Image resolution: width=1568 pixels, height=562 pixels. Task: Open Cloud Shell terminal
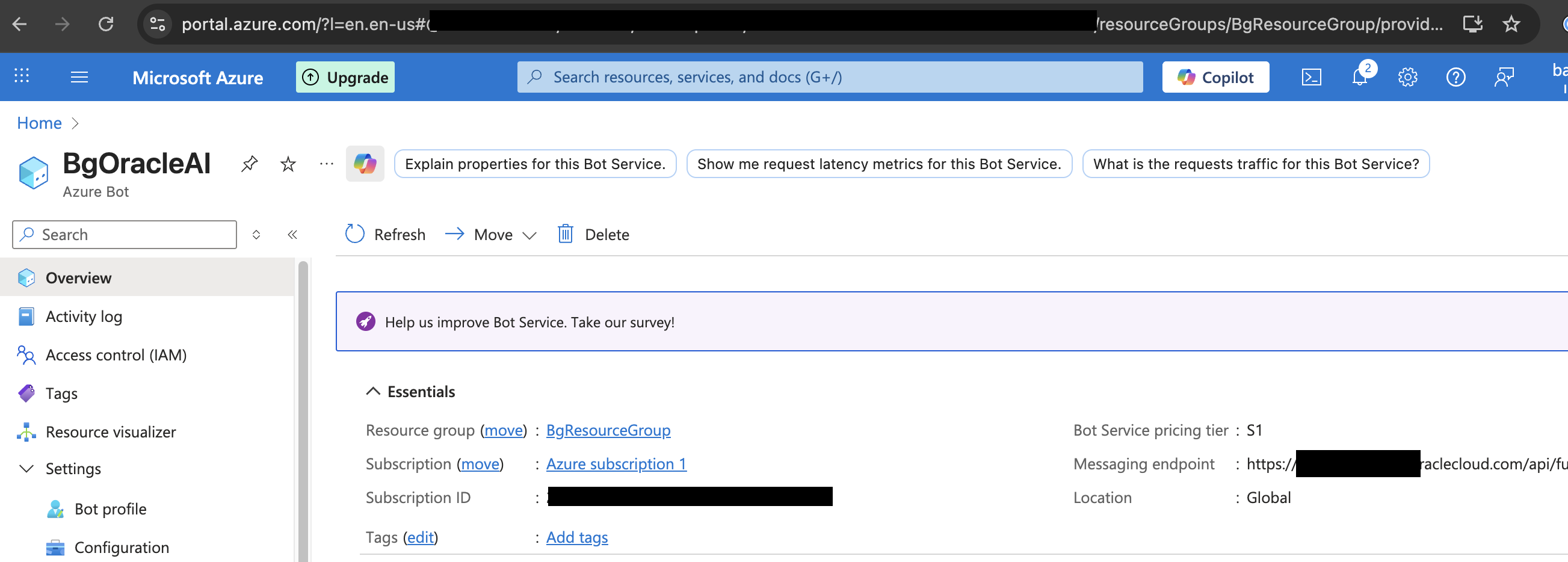[1312, 77]
